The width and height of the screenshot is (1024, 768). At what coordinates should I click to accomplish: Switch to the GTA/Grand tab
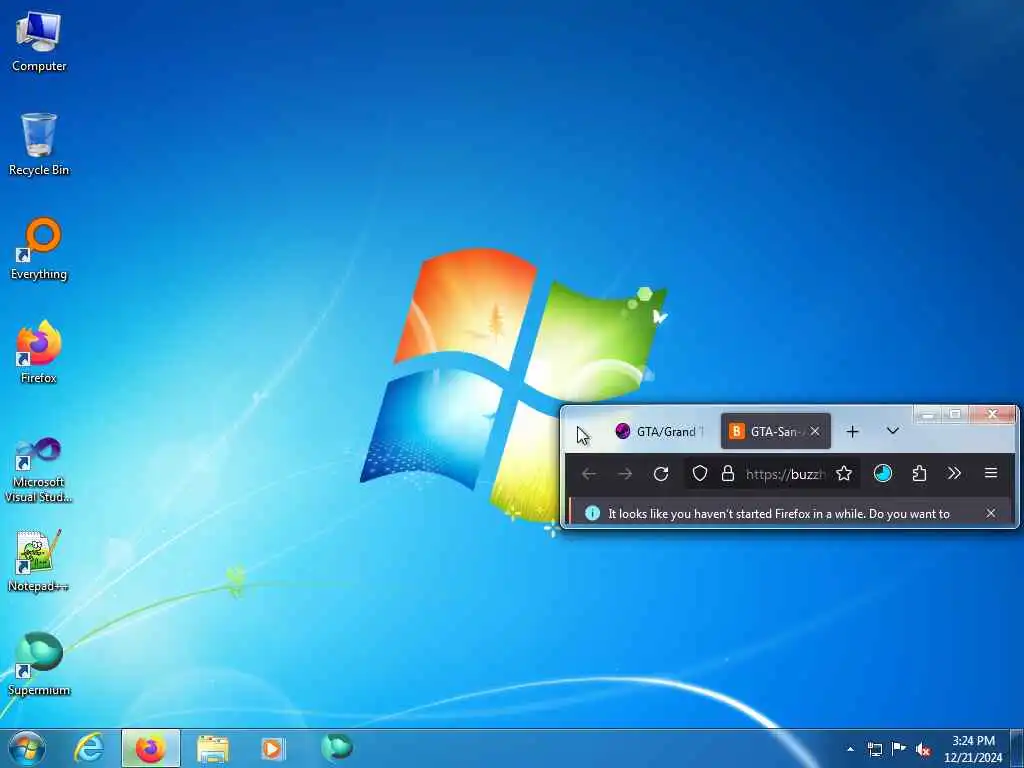[660, 432]
